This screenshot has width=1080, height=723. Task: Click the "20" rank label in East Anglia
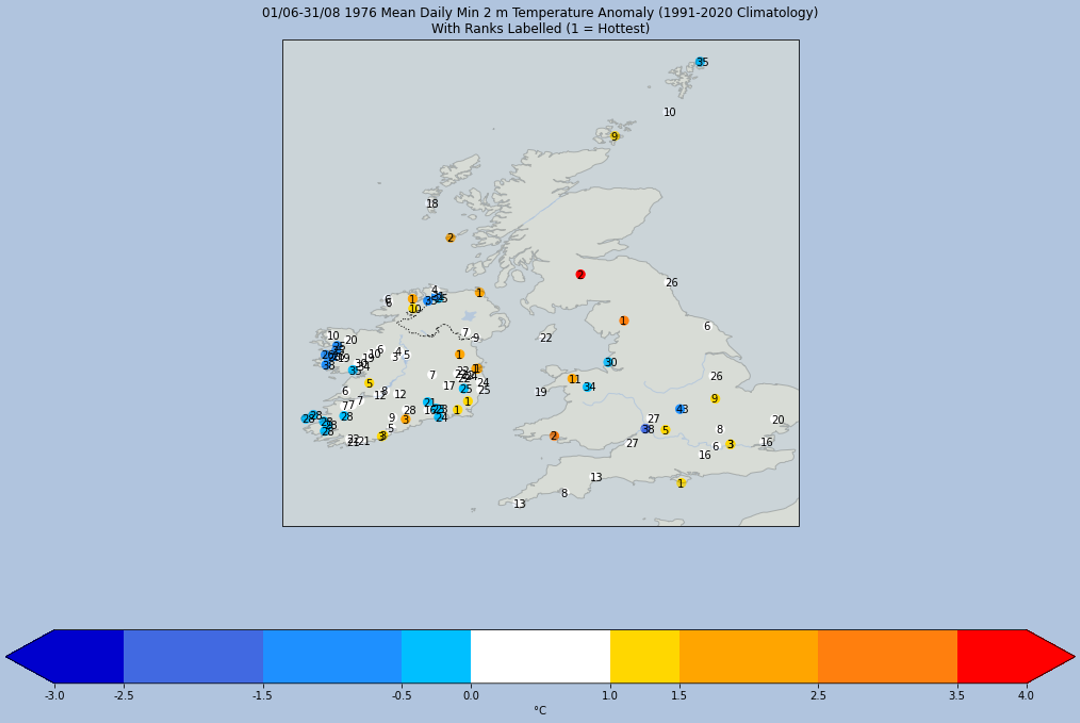[778, 420]
